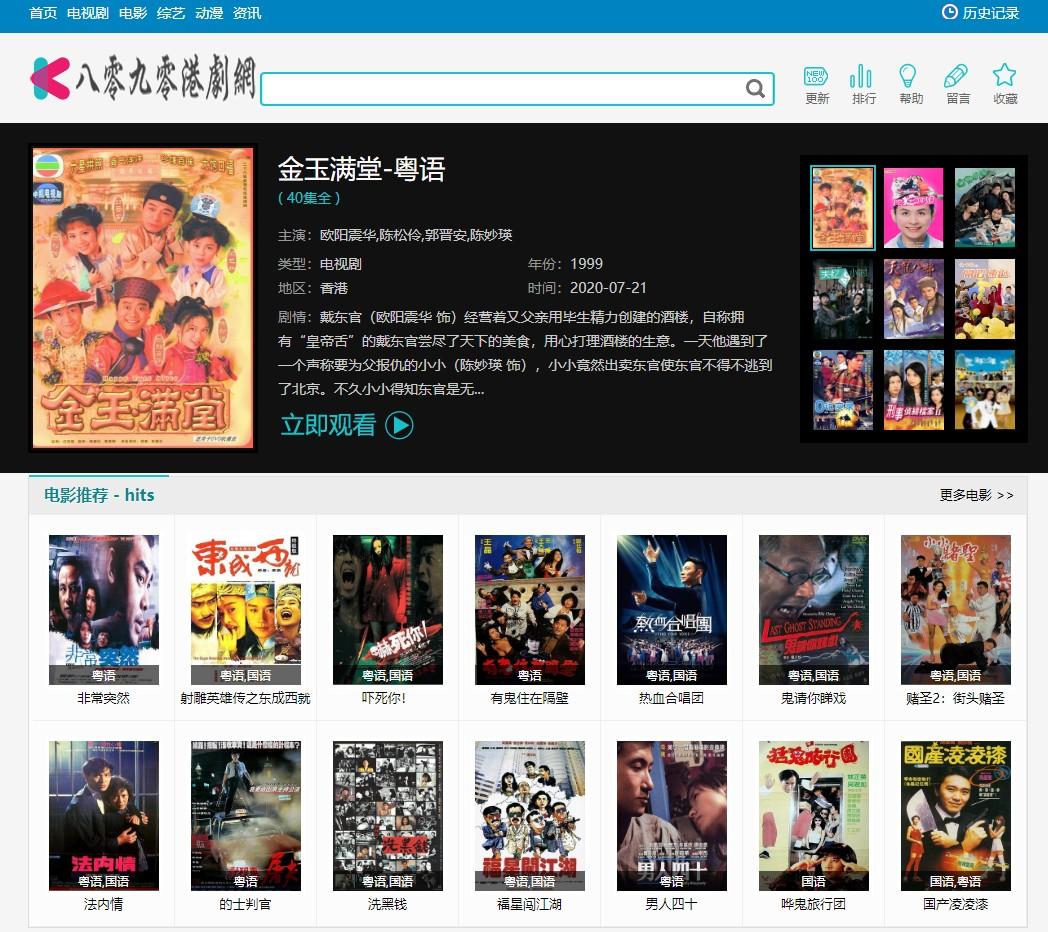Open the 国产凌凌漆 movie title link
1048x932 pixels.
[955, 904]
